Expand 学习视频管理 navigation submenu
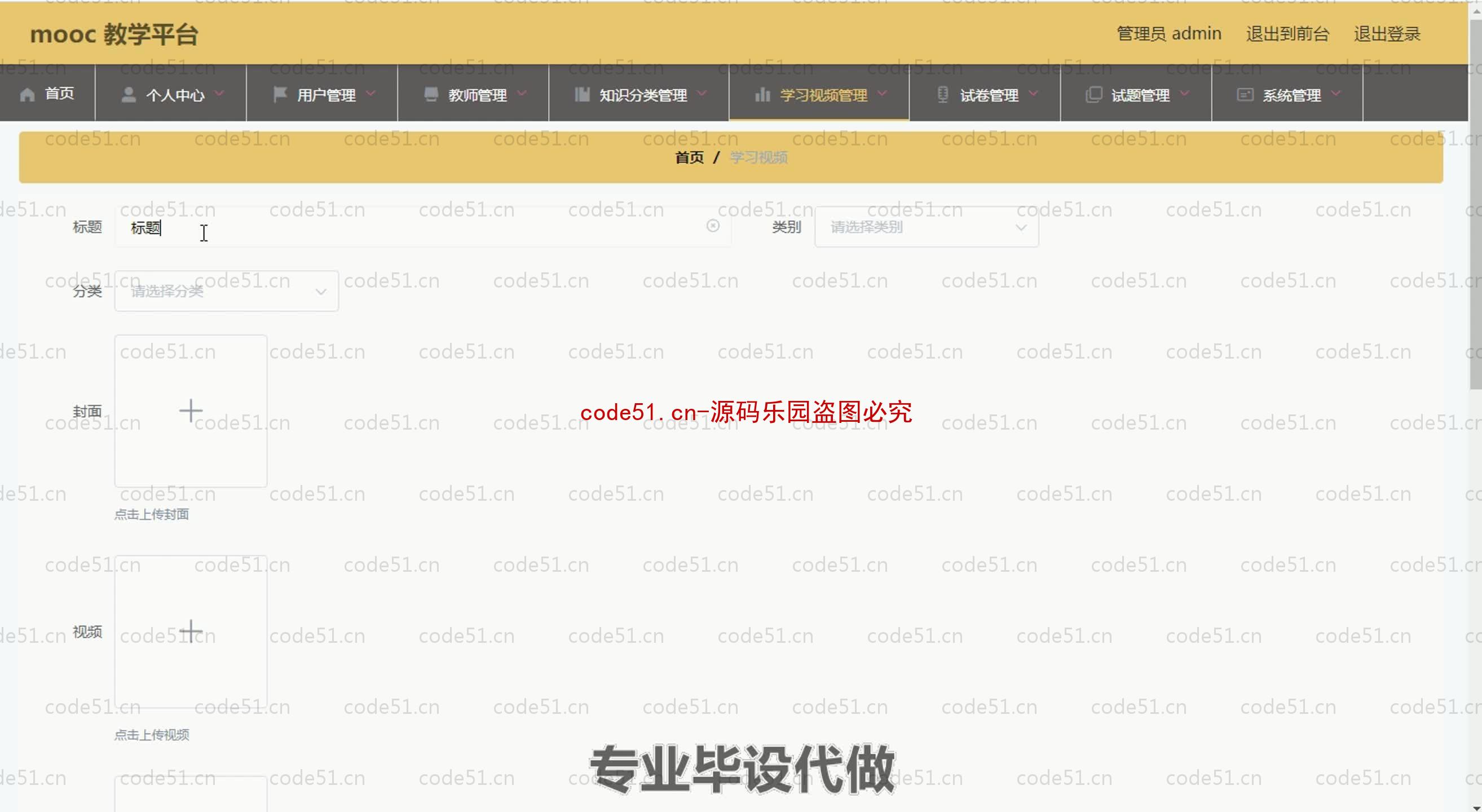Image resolution: width=1482 pixels, height=812 pixels. (x=819, y=95)
